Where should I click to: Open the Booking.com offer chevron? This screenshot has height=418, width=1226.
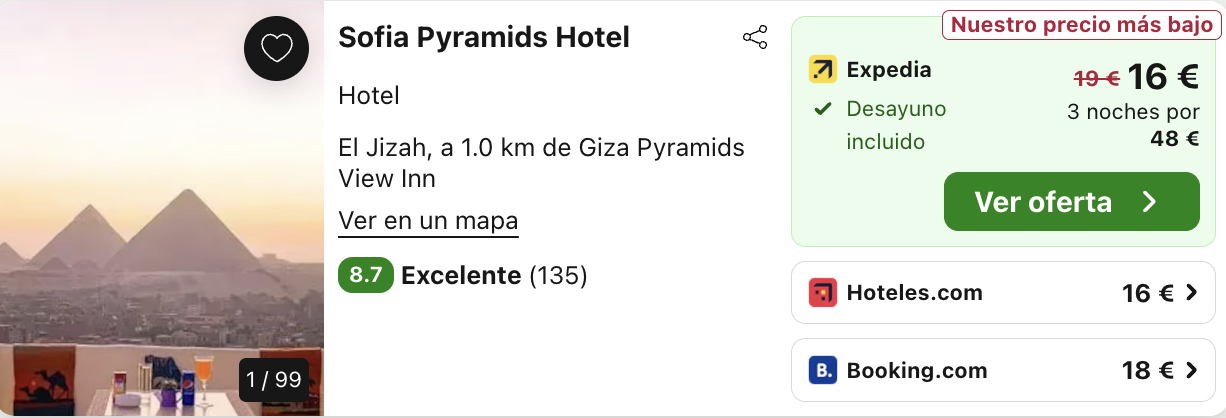click(1191, 371)
